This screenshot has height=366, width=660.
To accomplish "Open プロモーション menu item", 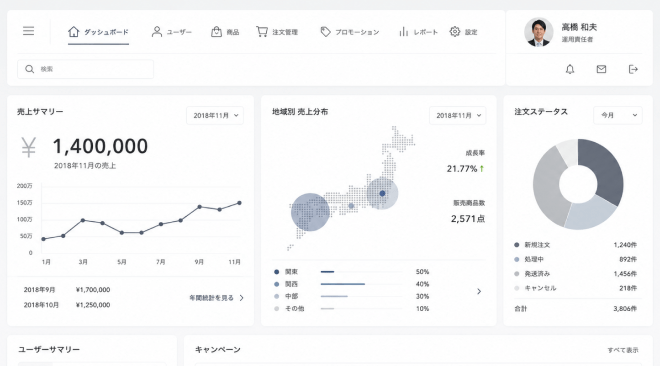I will tap(350, 32).
